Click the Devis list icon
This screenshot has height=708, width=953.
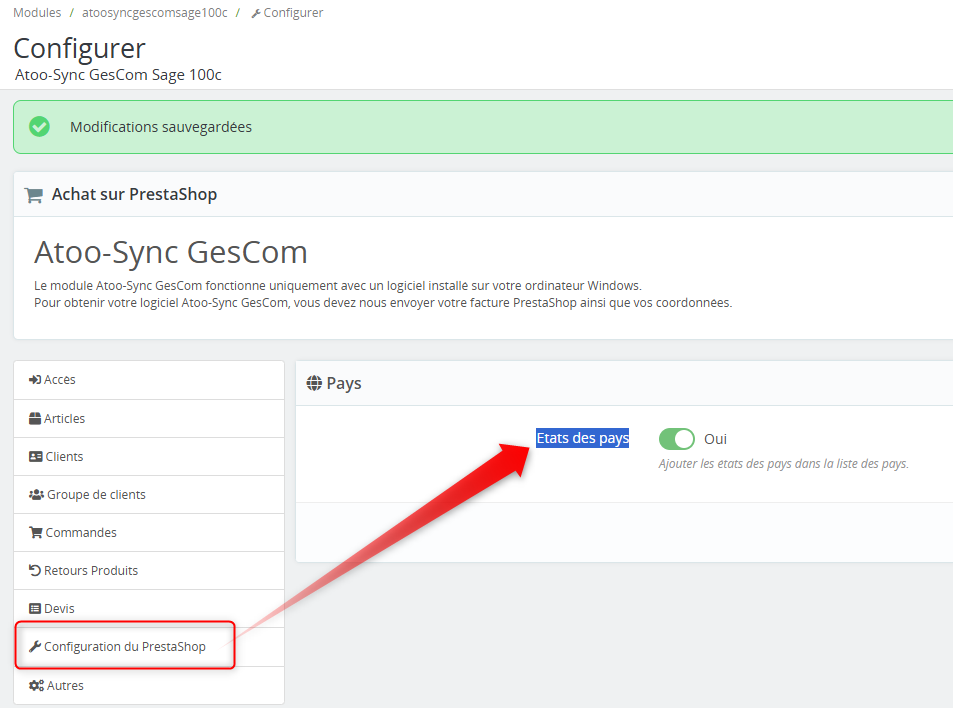tap(35, 608)
